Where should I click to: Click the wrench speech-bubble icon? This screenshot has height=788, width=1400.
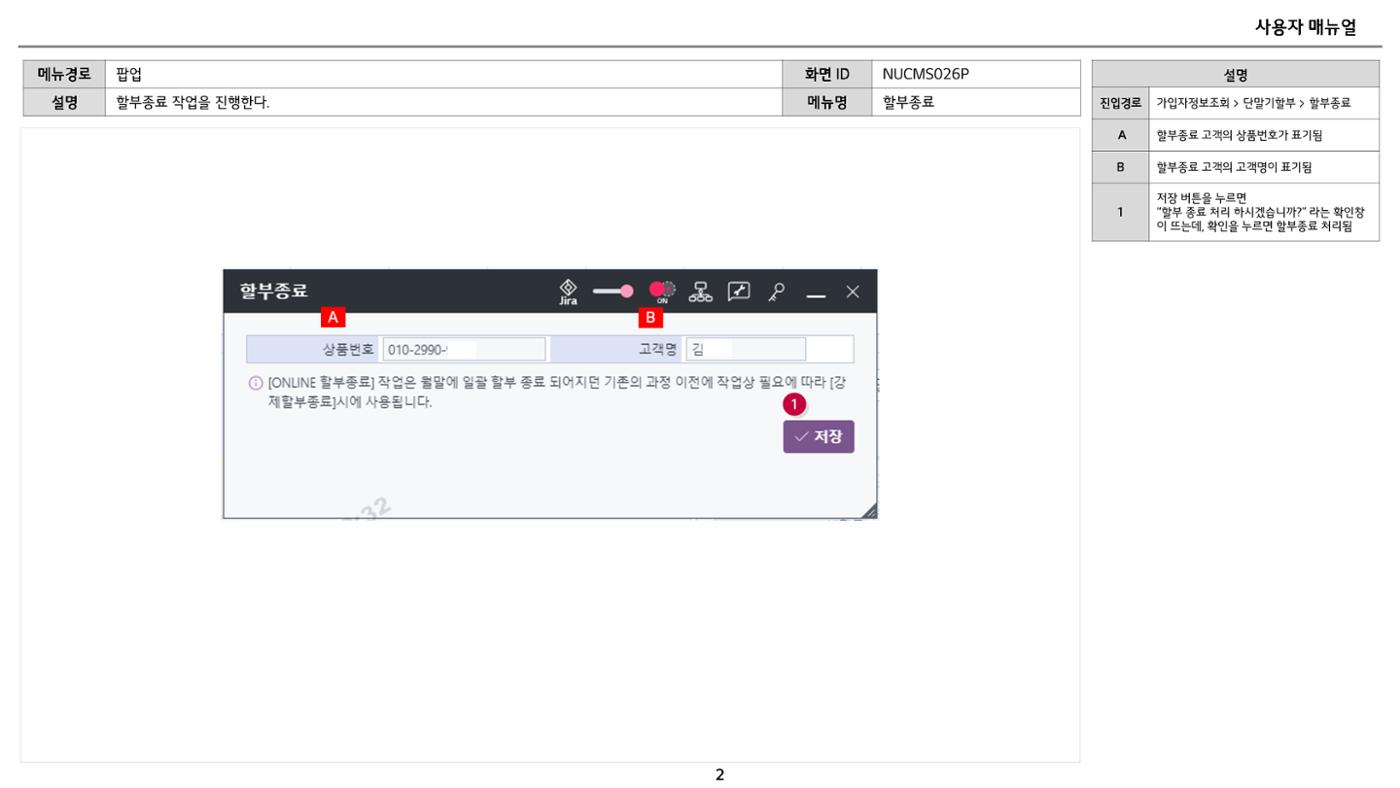tap(738, 291)
